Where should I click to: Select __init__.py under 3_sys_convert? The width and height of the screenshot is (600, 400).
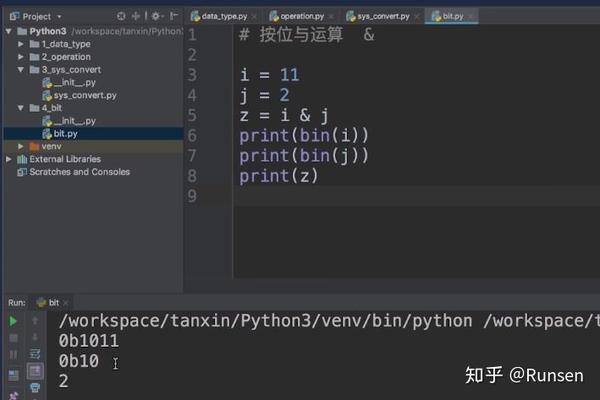(x=74, y=82)
